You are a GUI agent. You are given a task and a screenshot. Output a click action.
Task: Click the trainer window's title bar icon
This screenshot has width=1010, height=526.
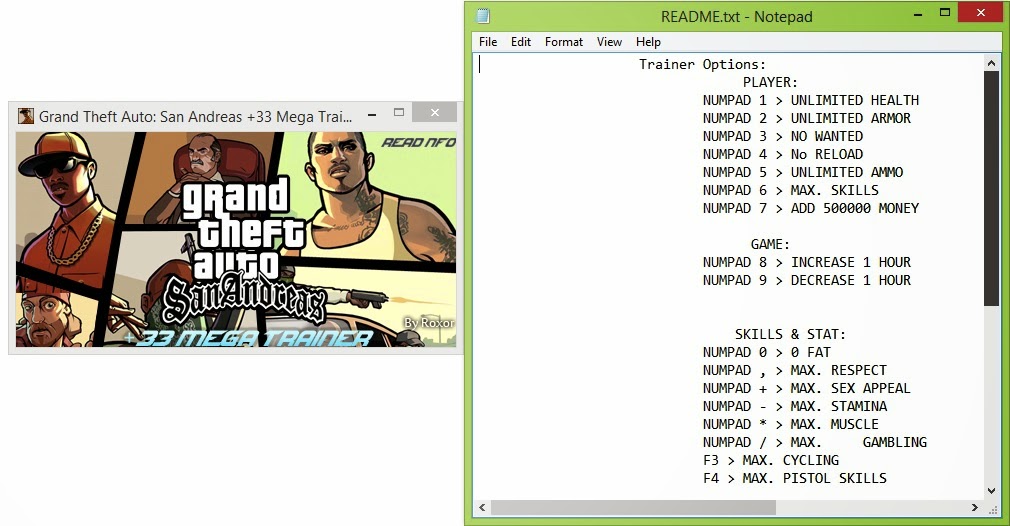pos(26,116)
